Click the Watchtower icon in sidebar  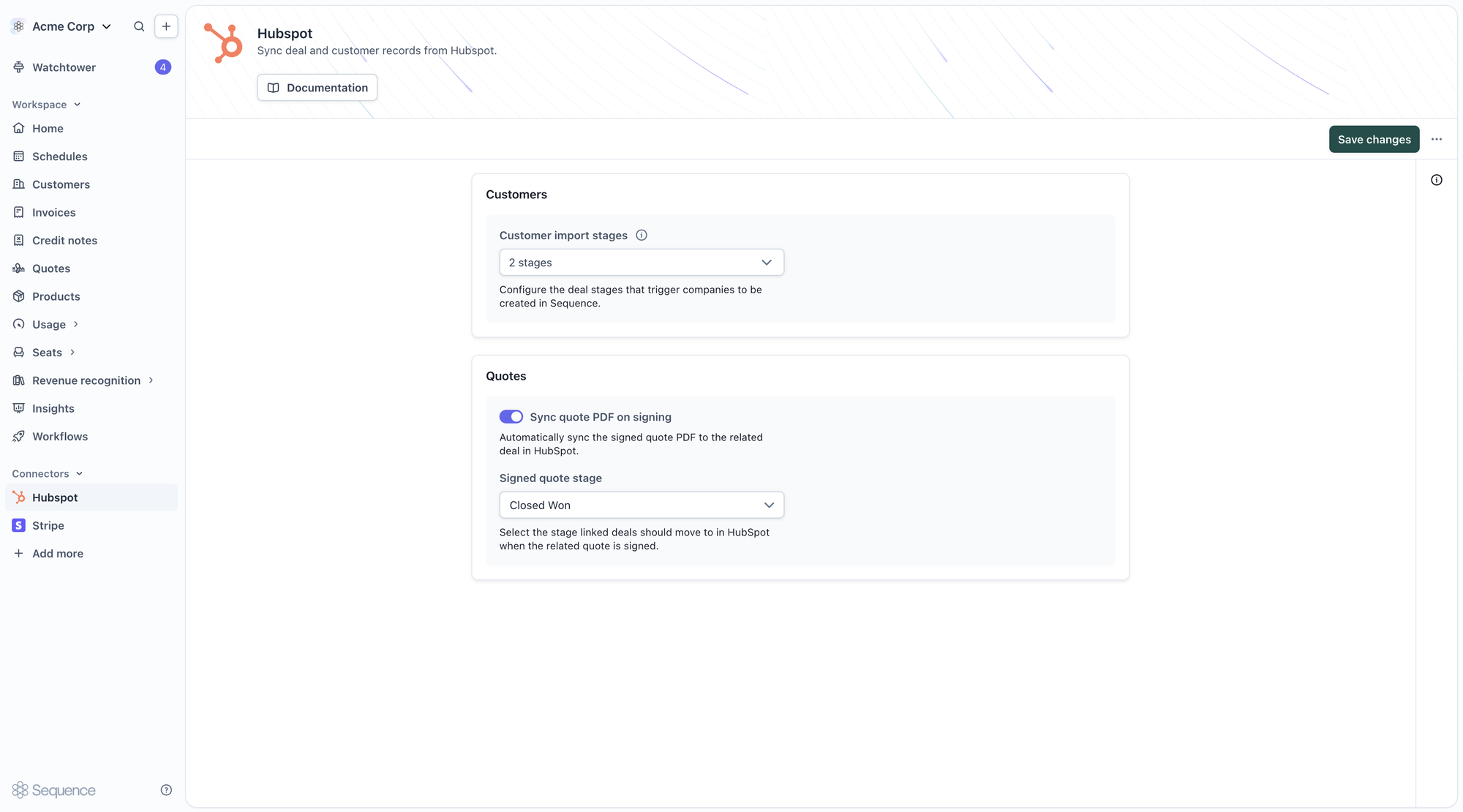pyautogui.click(x=19, y=67)
